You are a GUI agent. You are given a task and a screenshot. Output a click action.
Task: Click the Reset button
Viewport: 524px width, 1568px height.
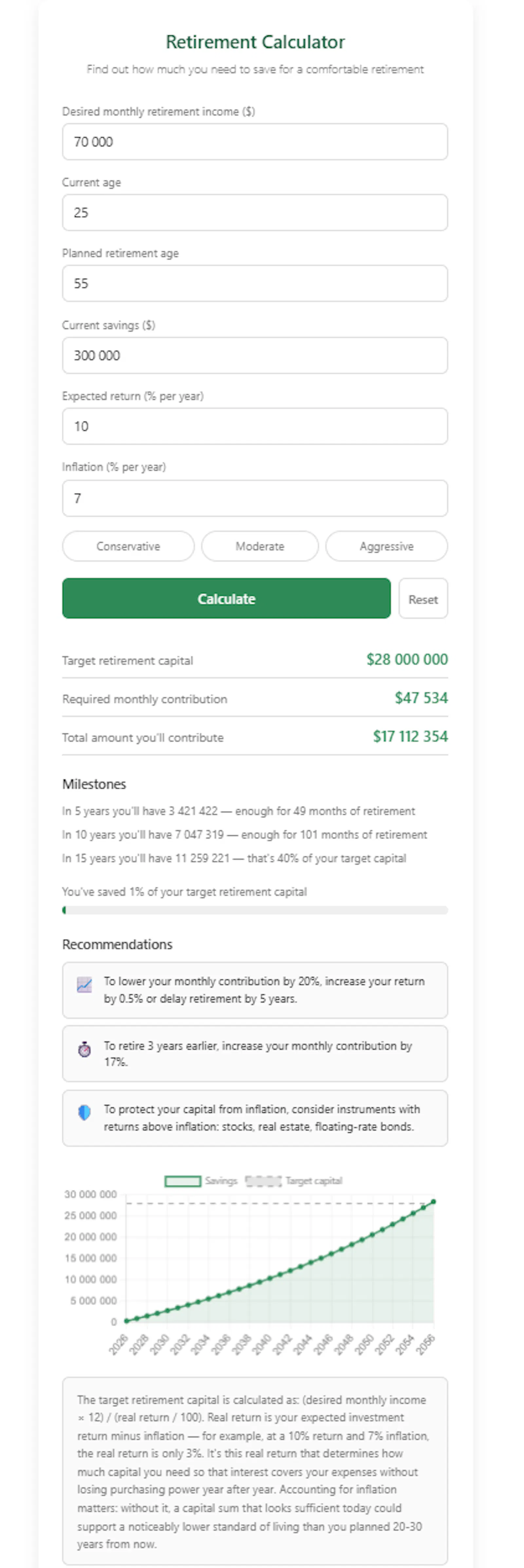pos(423,598)
